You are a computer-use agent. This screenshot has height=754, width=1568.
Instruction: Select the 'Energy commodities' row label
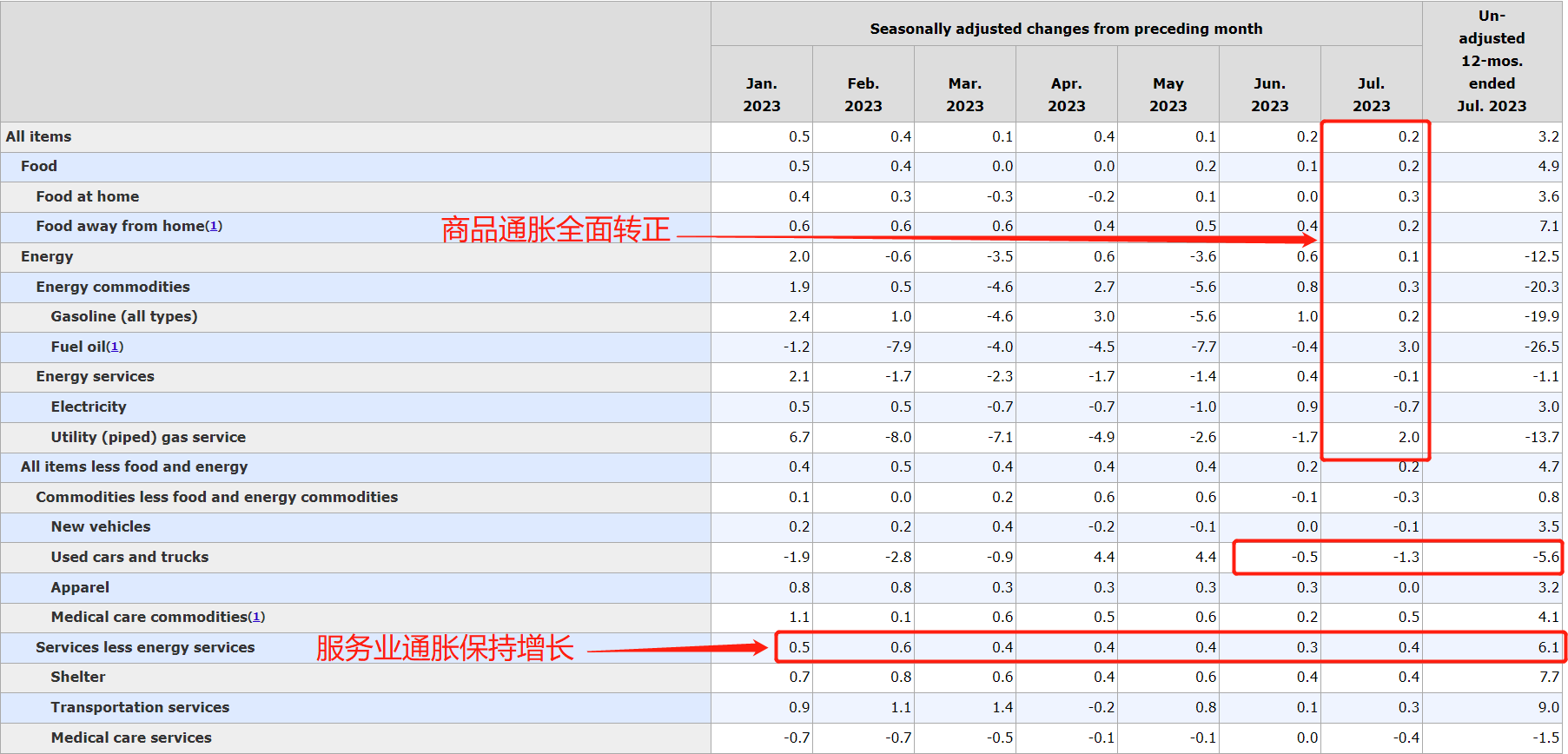(x=113, y=287)
